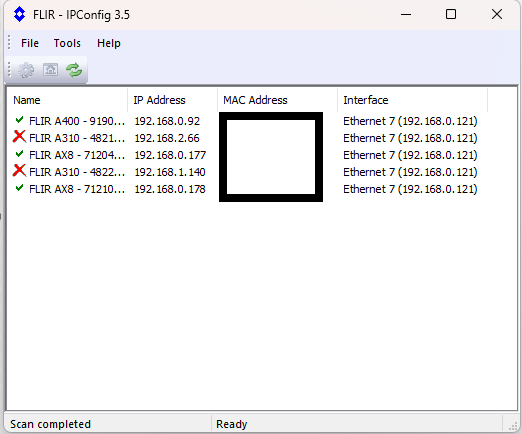Open the File menu
The width and height of the screenshot is (522, 434).
(x=30, y=43)
